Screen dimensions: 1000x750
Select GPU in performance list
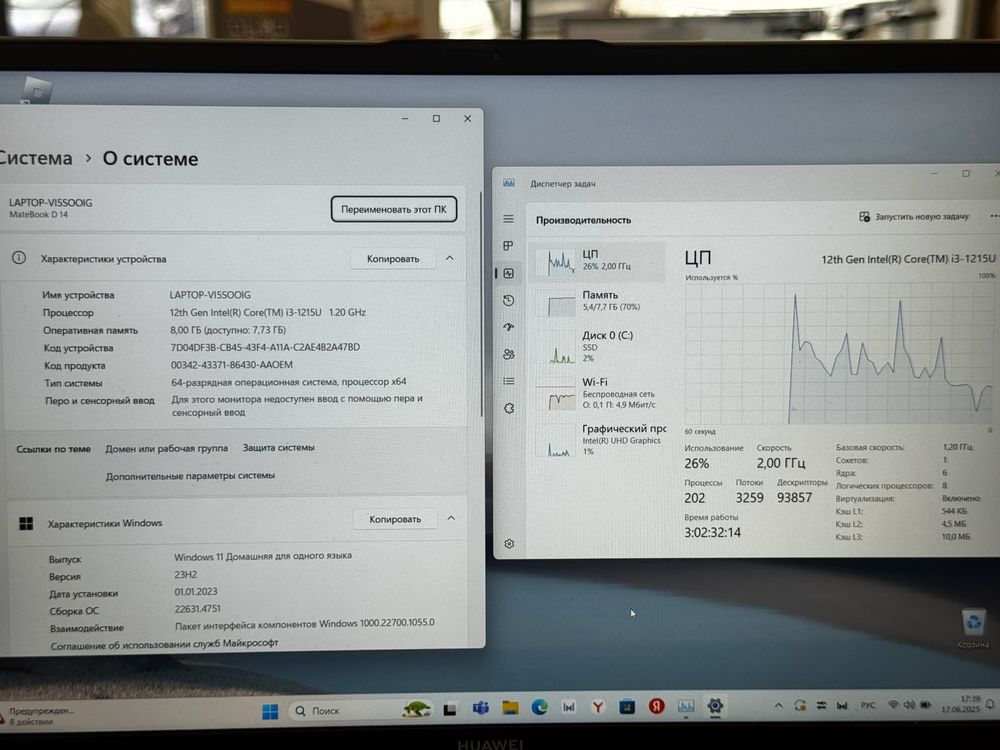coord(597,440)
